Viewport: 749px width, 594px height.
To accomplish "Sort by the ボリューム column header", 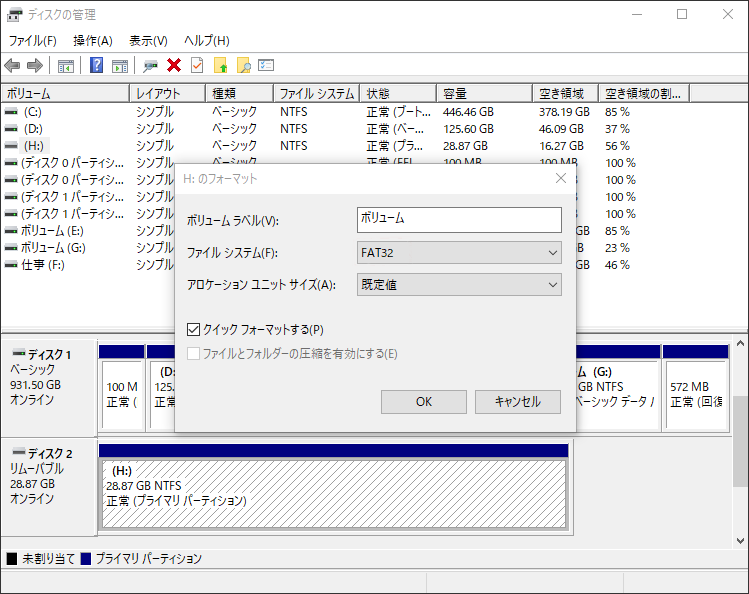I will coord(65,93).
